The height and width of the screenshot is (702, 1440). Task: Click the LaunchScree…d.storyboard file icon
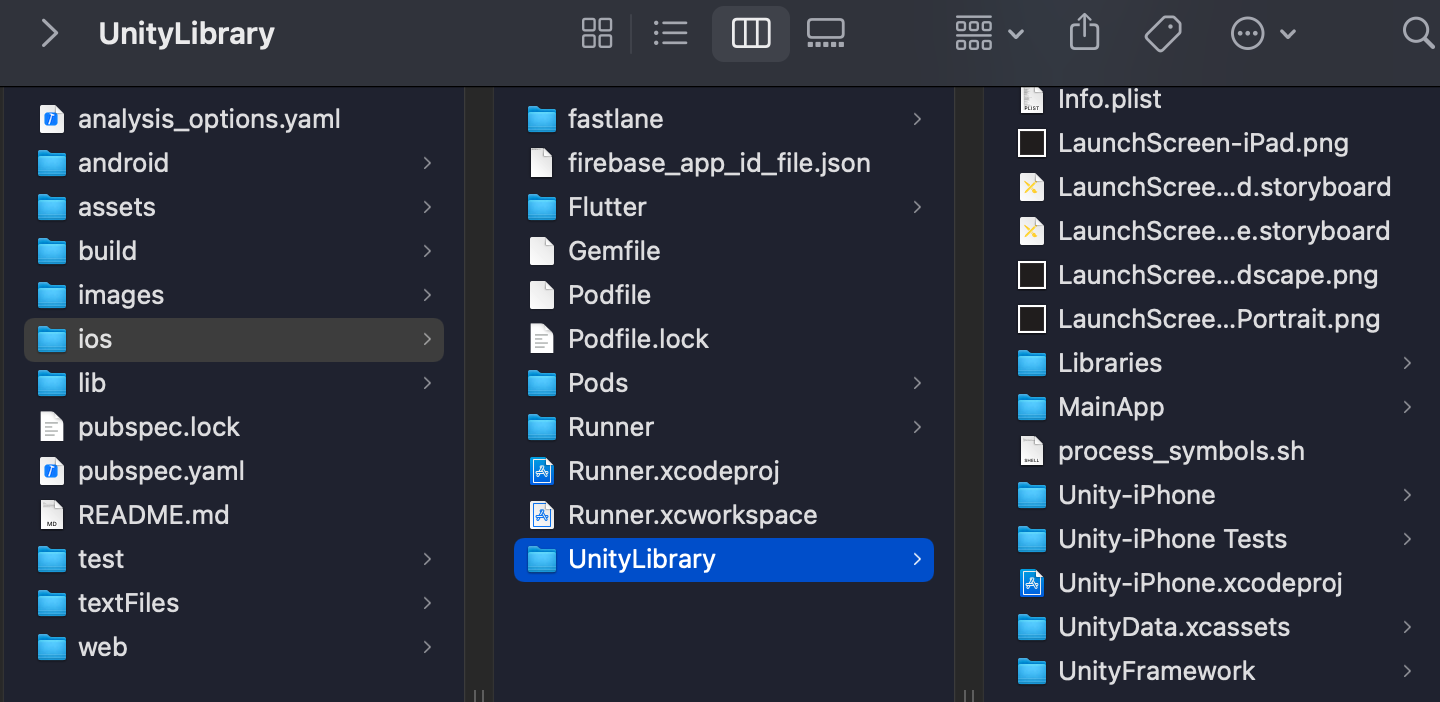[1032, 187]
